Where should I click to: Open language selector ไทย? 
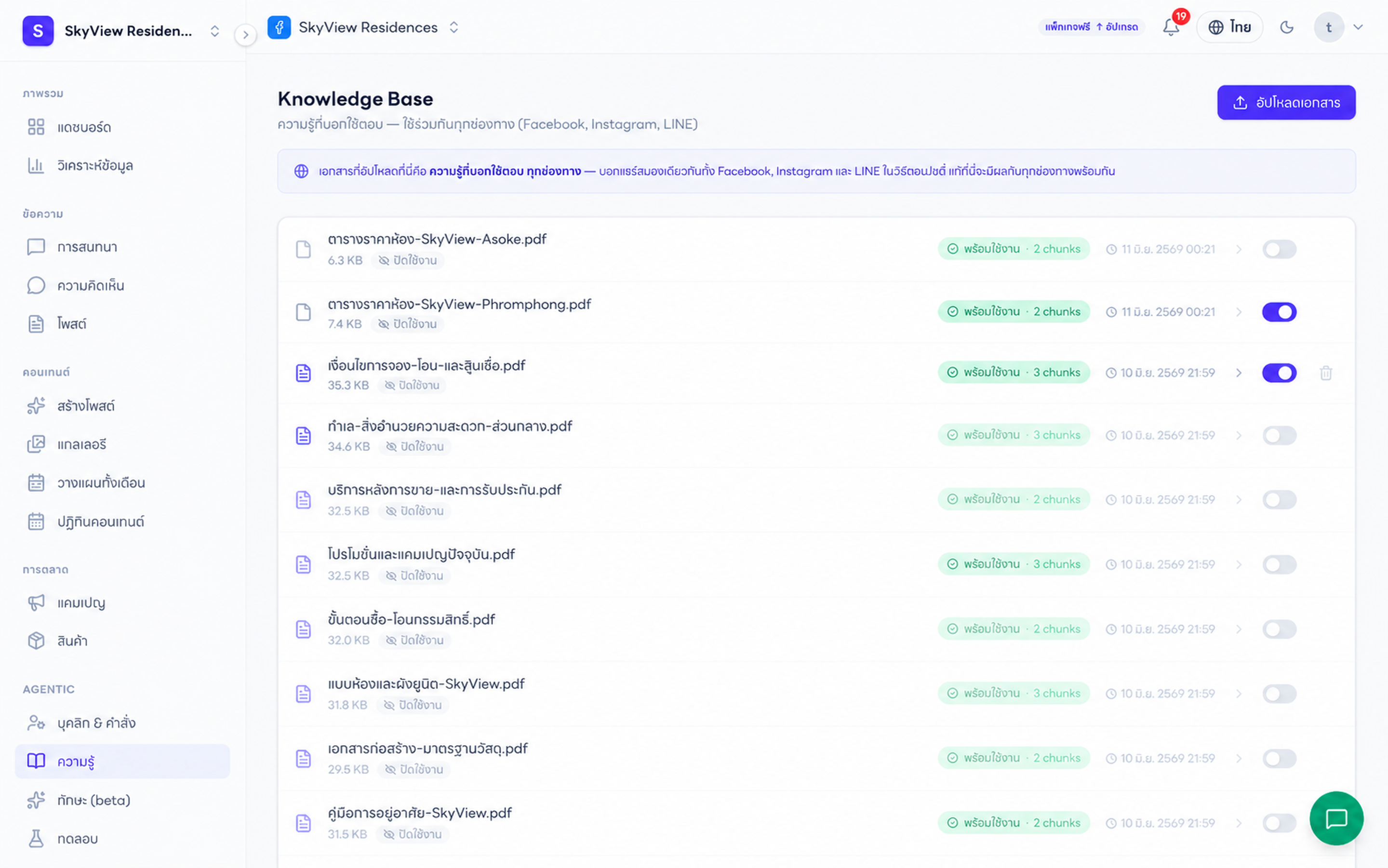1229,27
